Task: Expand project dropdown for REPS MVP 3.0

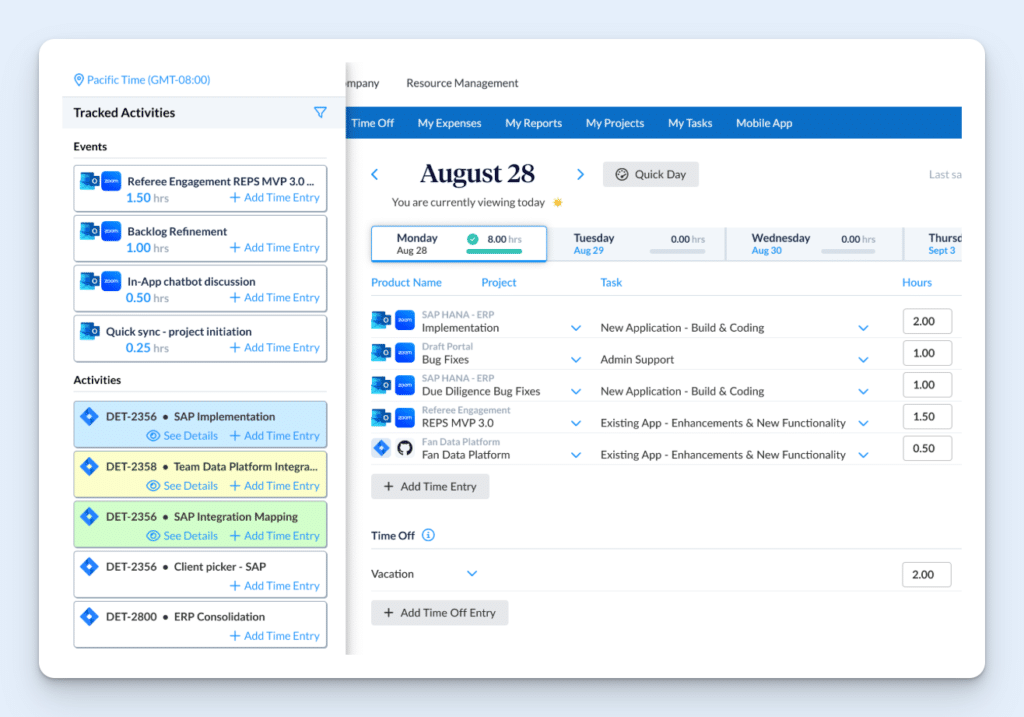Action: point(576,423)
